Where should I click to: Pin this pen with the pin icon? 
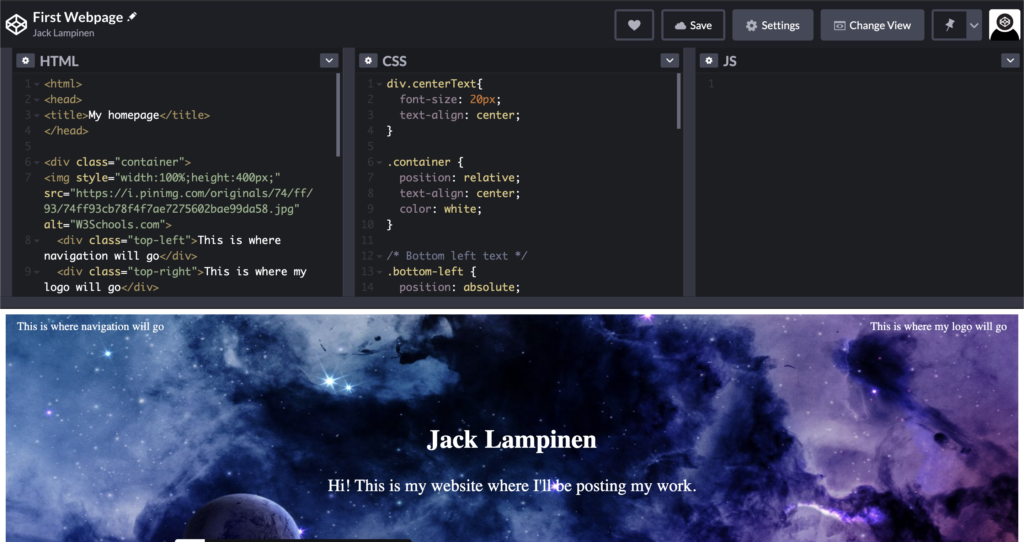[x=949, y=25]
